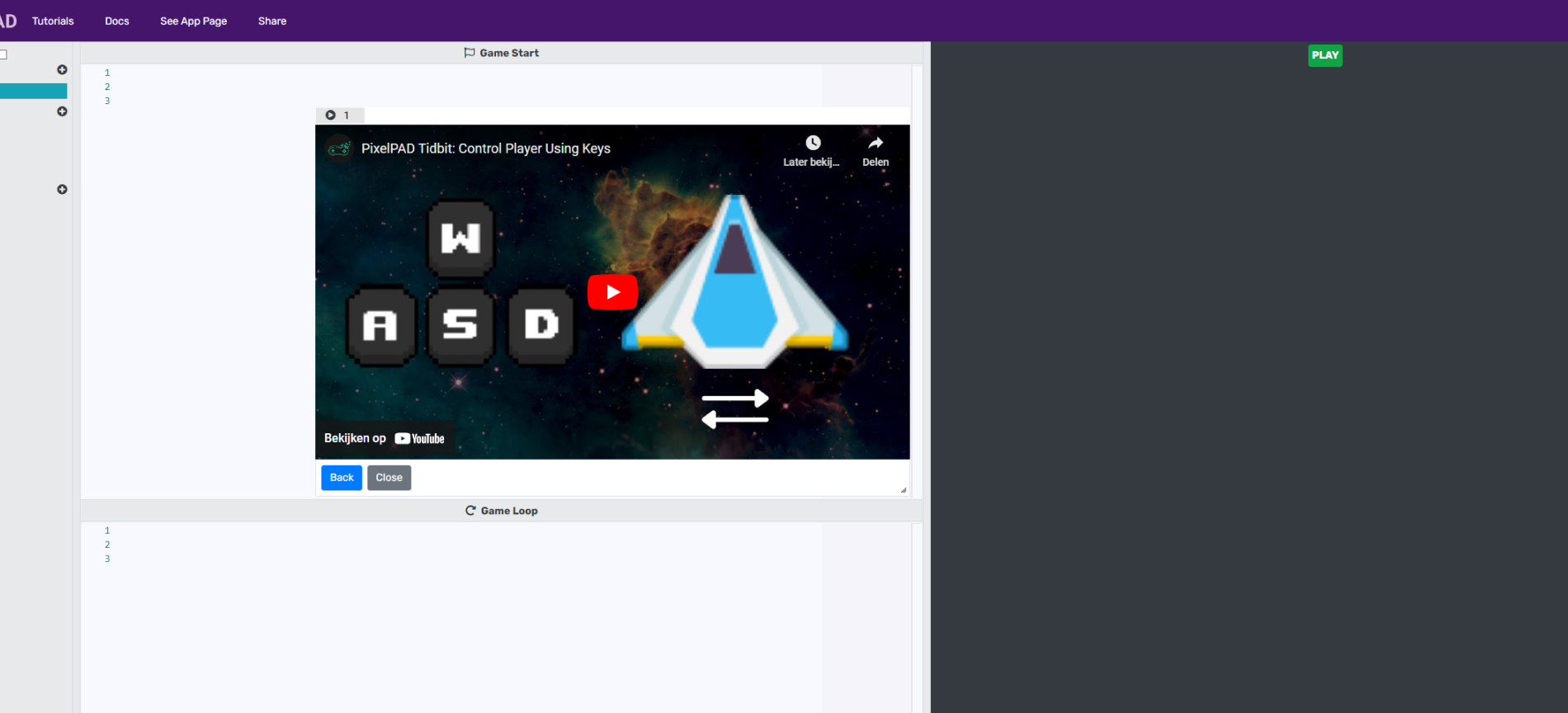Click the Later bekijken clock icon

coord(812,143)
